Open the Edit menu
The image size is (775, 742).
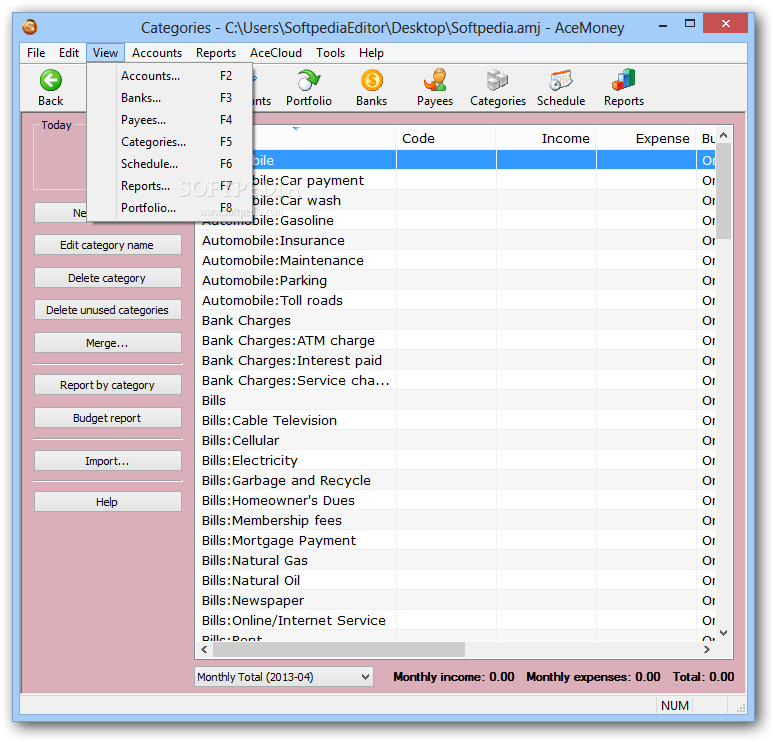(69, 53)
